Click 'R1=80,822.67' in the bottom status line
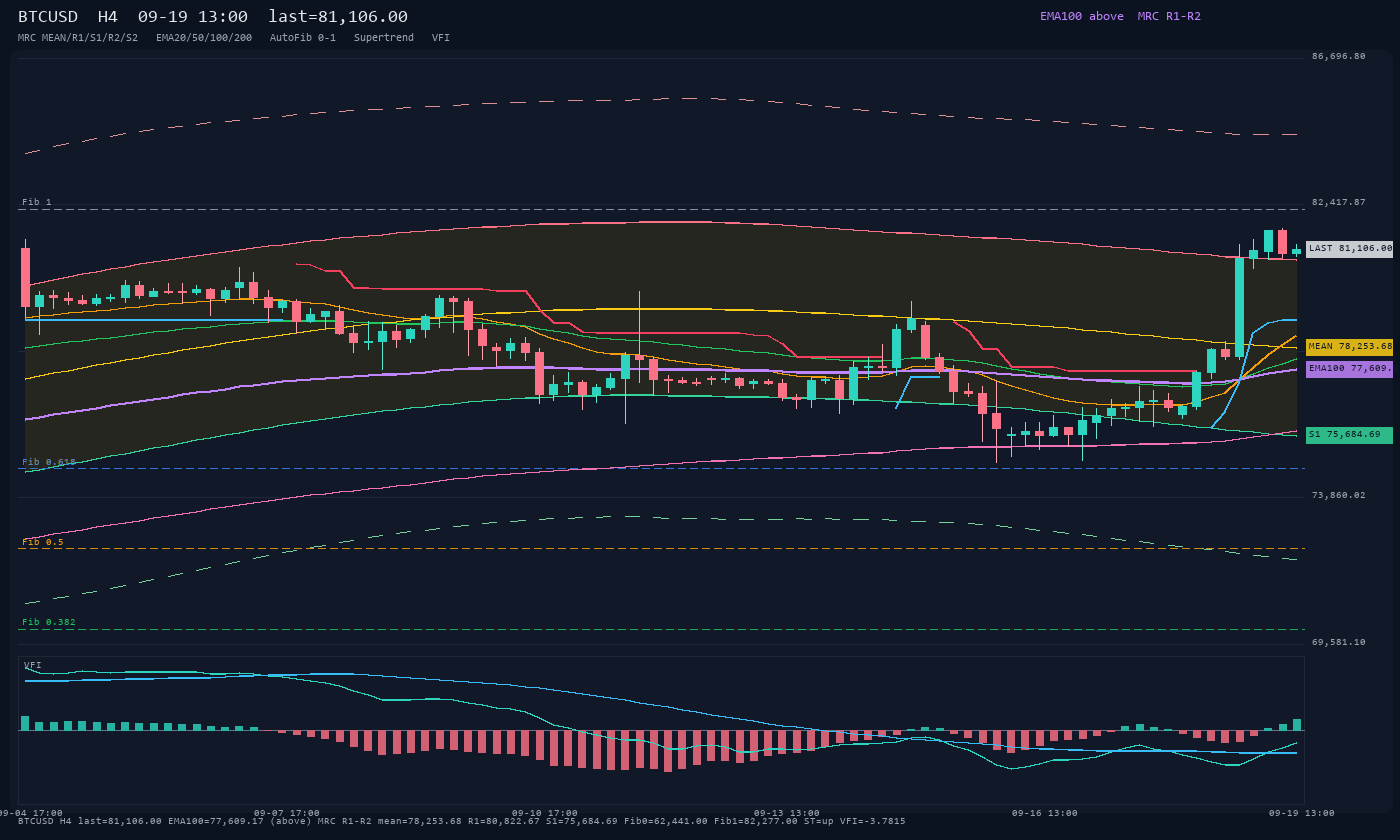Screen dimensions: 1400x840 [x=504, y=821]
